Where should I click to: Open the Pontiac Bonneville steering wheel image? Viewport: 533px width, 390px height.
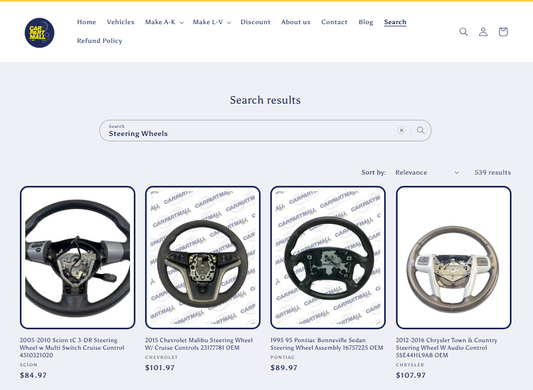(328, 257)
